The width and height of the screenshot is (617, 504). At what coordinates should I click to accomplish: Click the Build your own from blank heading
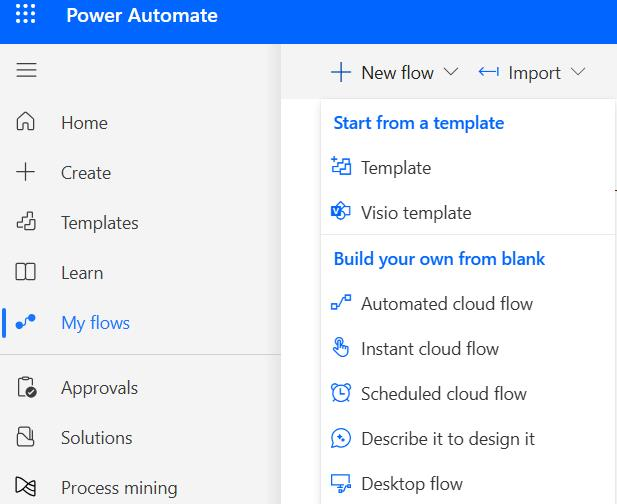point(439,259)
